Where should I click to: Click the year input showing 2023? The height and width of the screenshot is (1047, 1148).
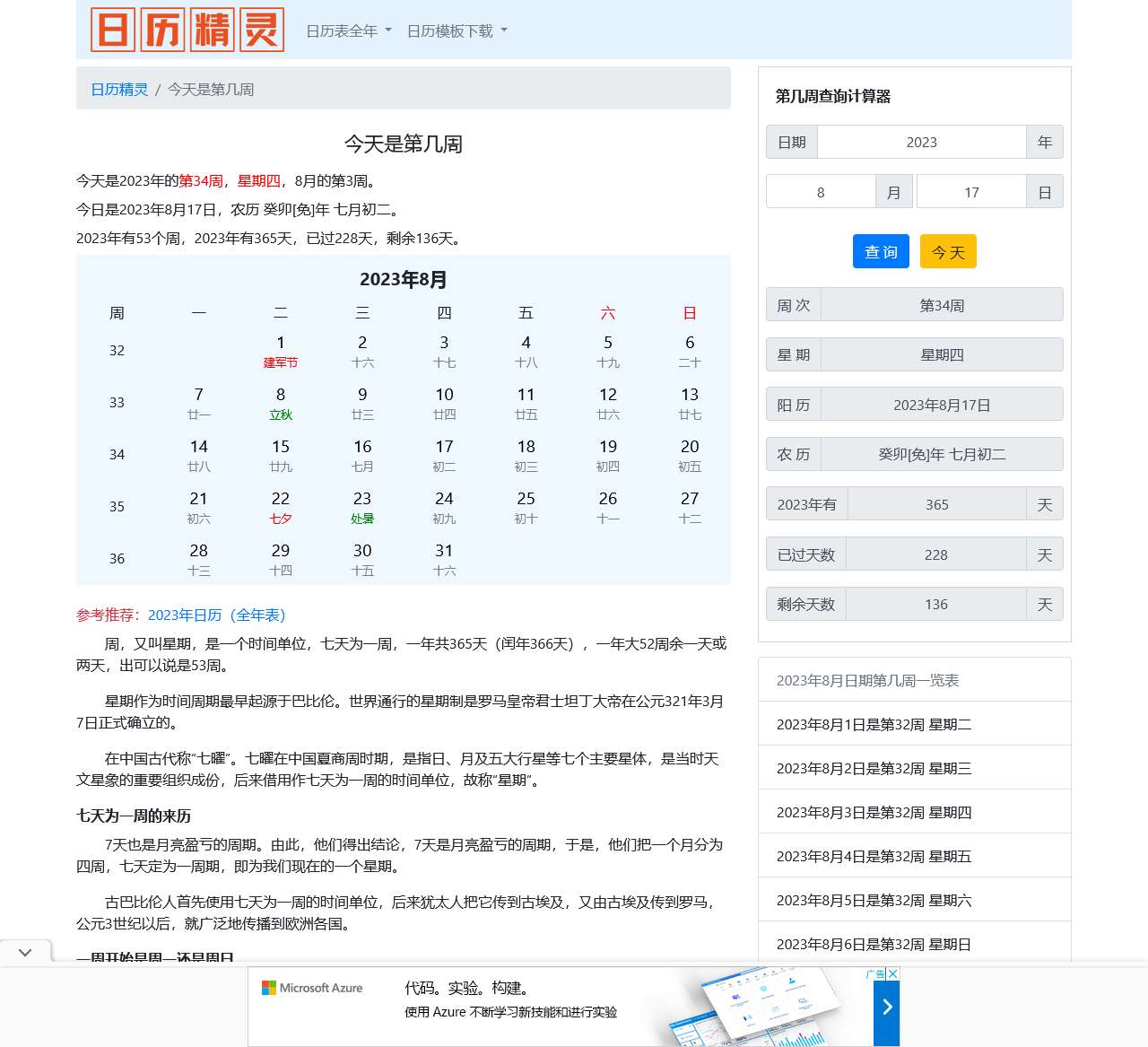click(921, 142)
